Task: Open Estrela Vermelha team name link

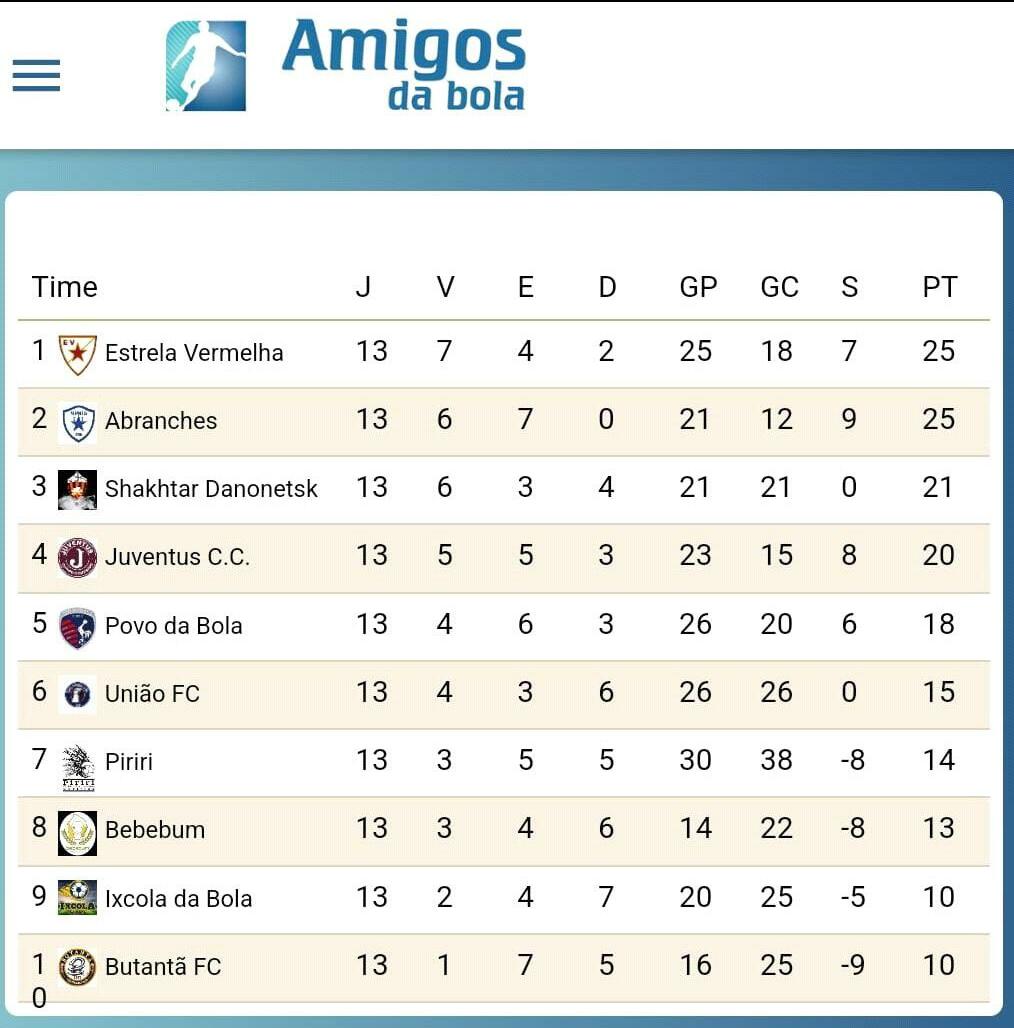Action: pyautogui.click(x=194, y=353)
